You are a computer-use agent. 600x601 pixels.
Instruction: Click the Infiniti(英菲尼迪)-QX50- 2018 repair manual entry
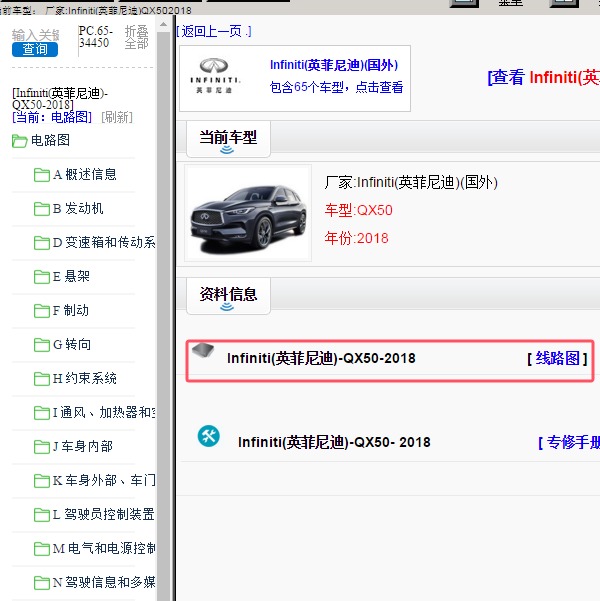[334, 442]
